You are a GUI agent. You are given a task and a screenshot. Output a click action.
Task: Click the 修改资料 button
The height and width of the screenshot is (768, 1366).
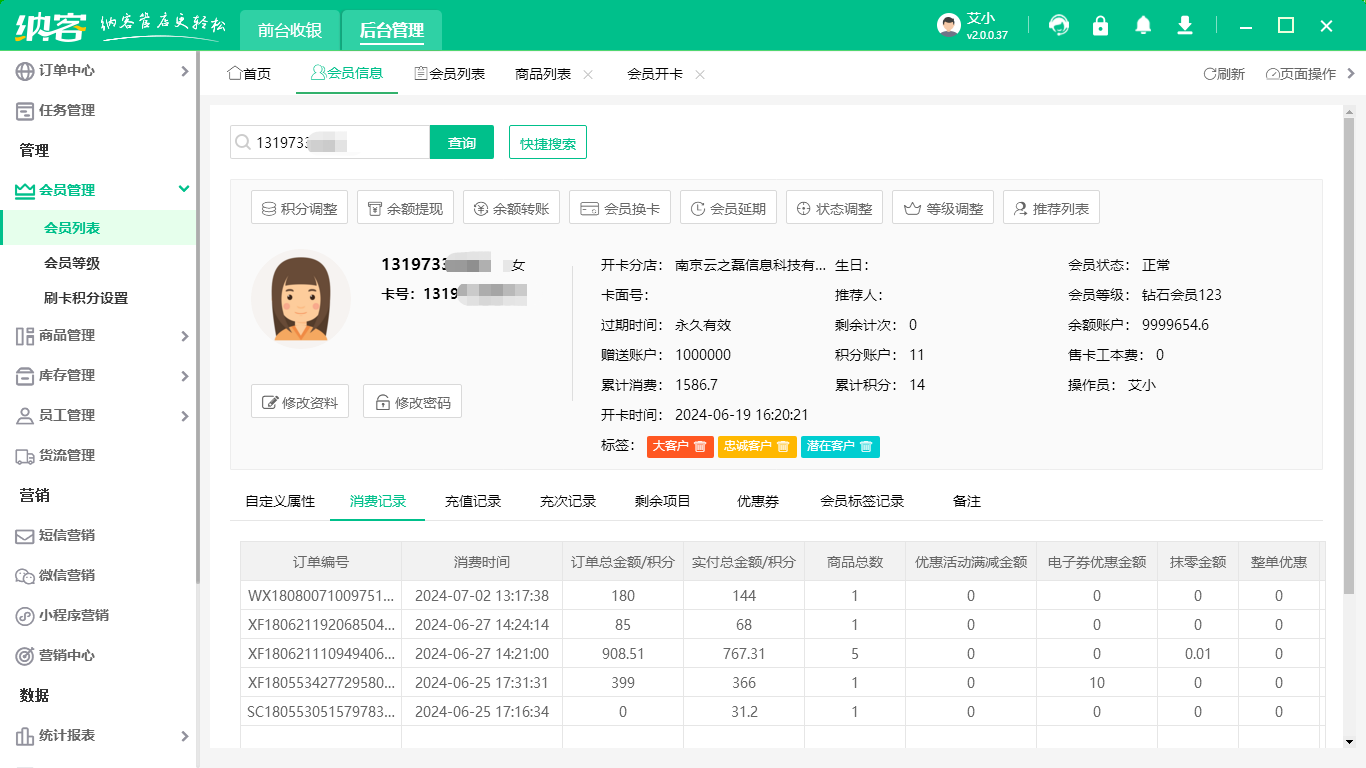tap(299, 402)
